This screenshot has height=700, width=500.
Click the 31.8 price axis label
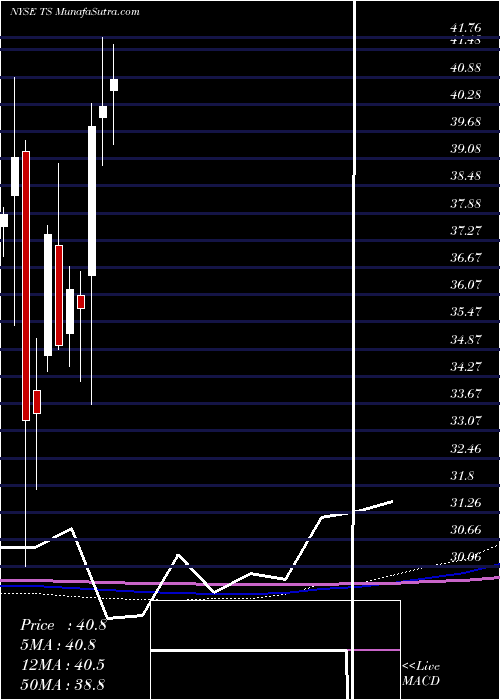pyautogui.click(x=462, y=475)
